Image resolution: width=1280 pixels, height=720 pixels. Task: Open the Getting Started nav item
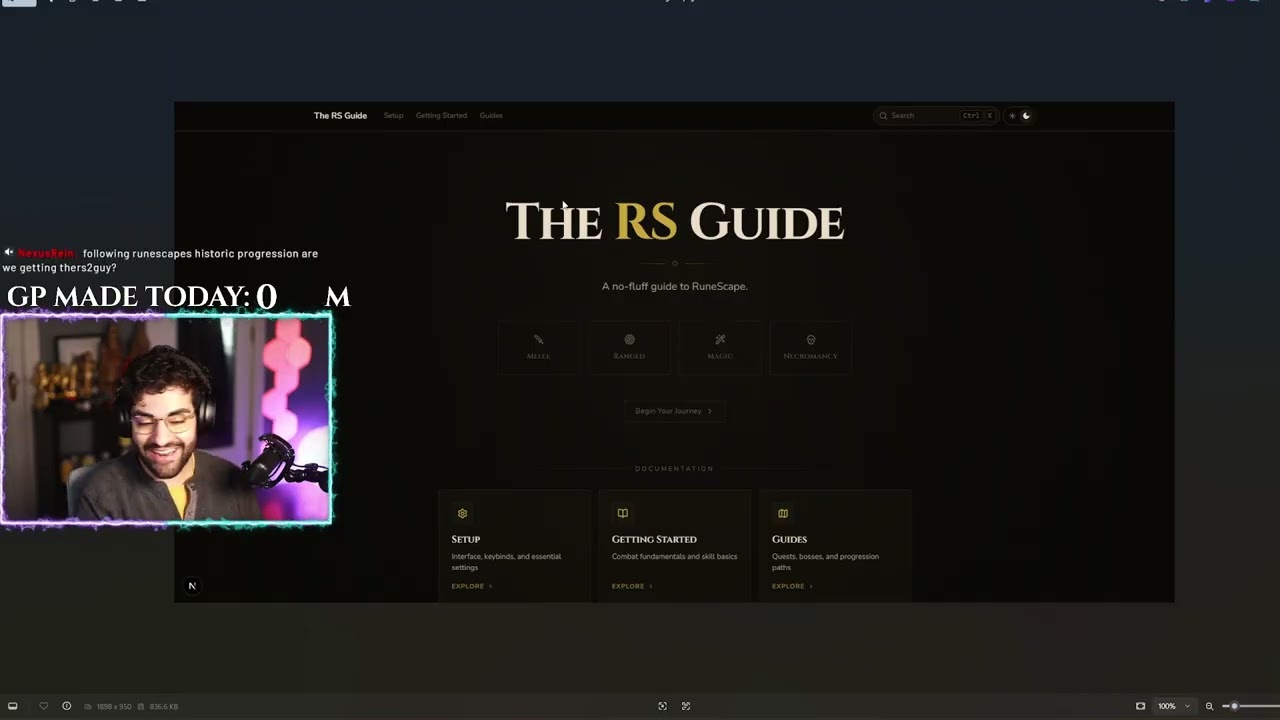click(x=441, y=116)
